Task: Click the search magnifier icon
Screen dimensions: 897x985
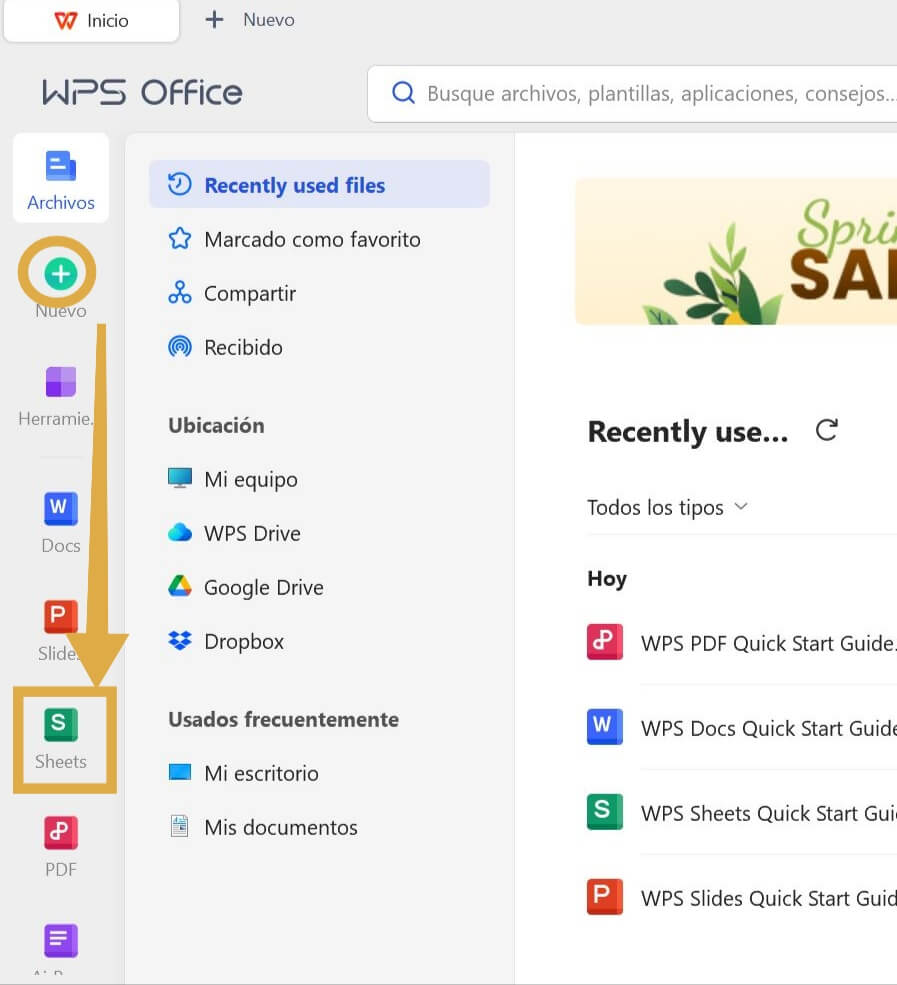Action: coord(403,93)
